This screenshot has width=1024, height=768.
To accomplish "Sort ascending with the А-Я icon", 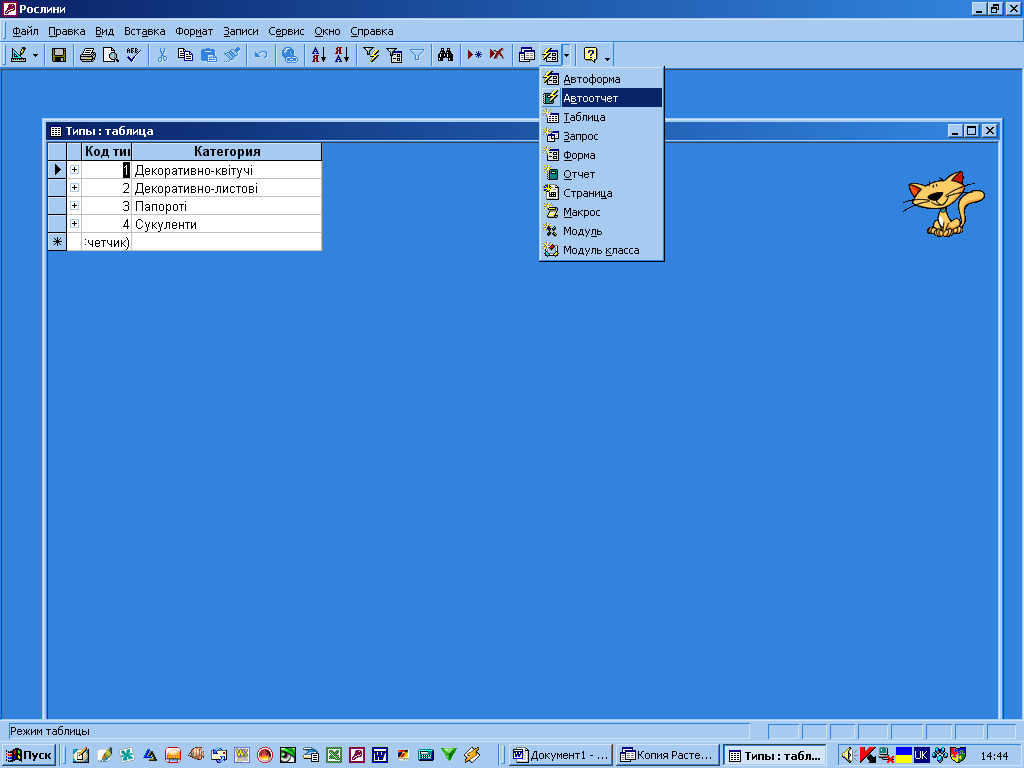I will tap(319, 55).
